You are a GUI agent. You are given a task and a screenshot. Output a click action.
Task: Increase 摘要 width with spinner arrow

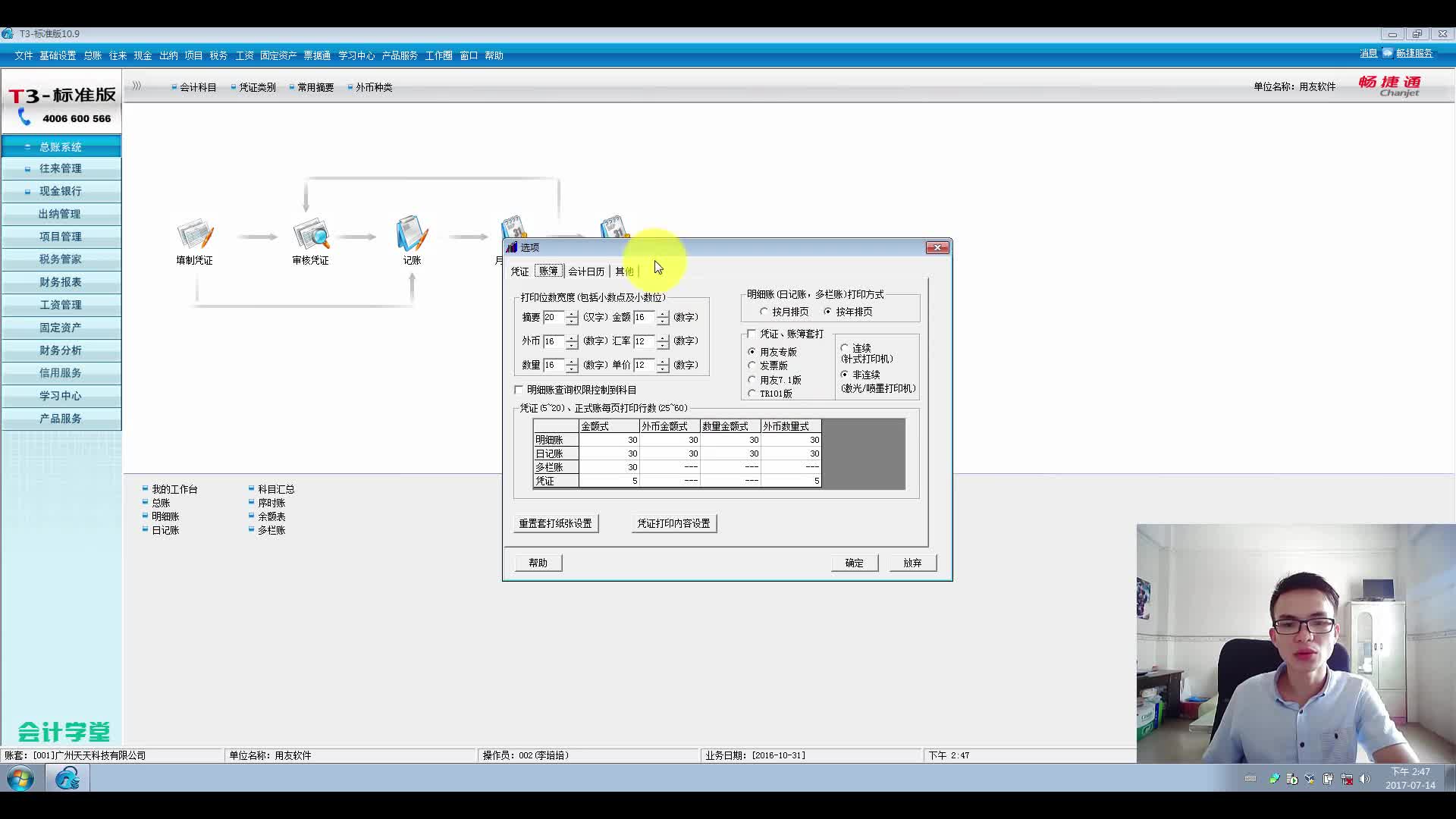[x=572, y=313]
